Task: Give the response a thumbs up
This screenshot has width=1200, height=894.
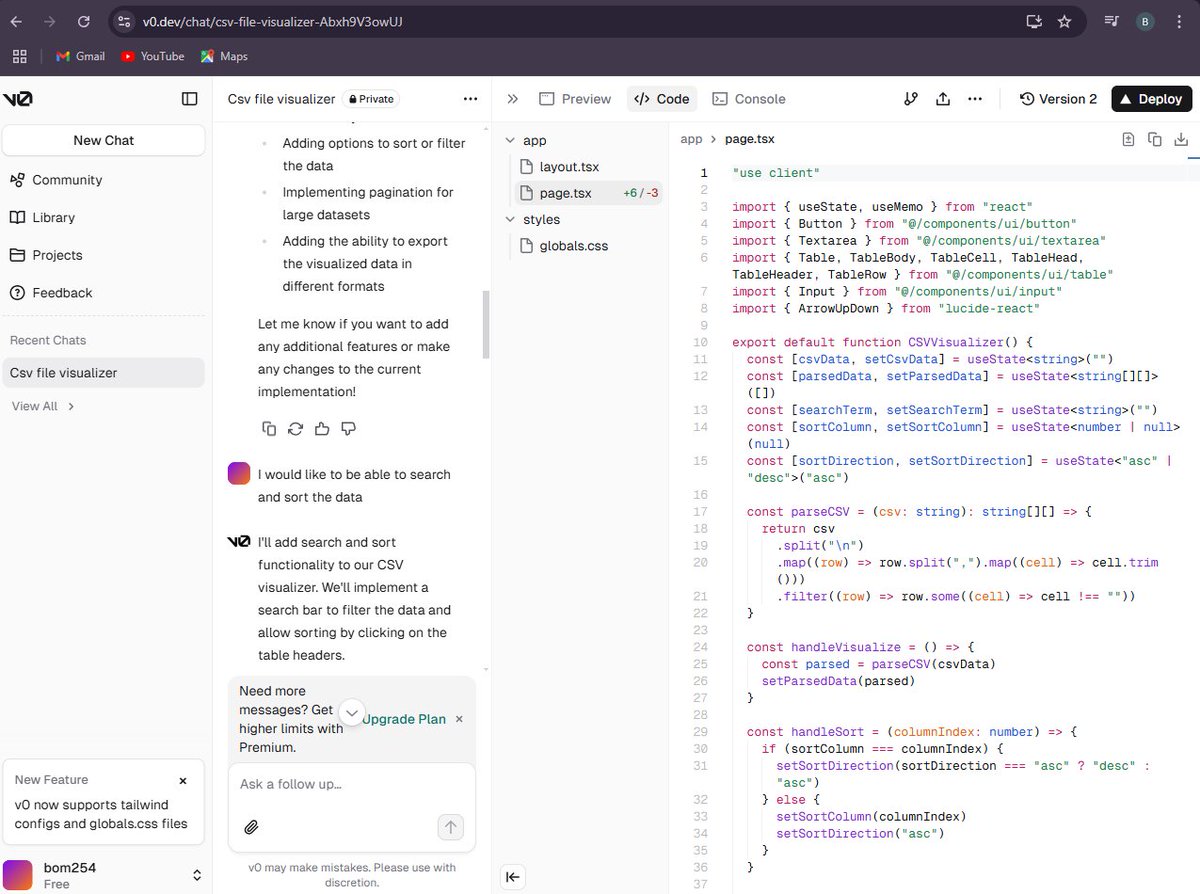Action: tap(320, 428)
